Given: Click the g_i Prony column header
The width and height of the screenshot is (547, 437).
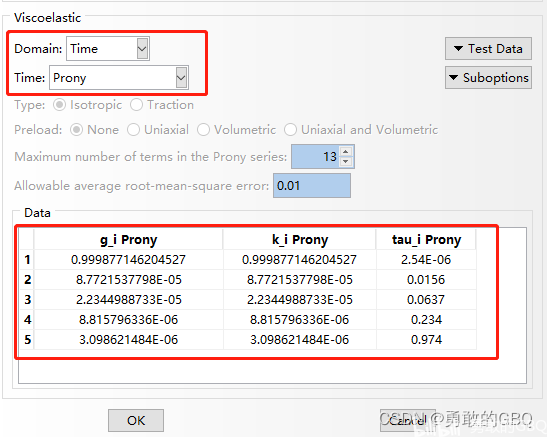Looking at the screenshot, I should pos(128,240).
